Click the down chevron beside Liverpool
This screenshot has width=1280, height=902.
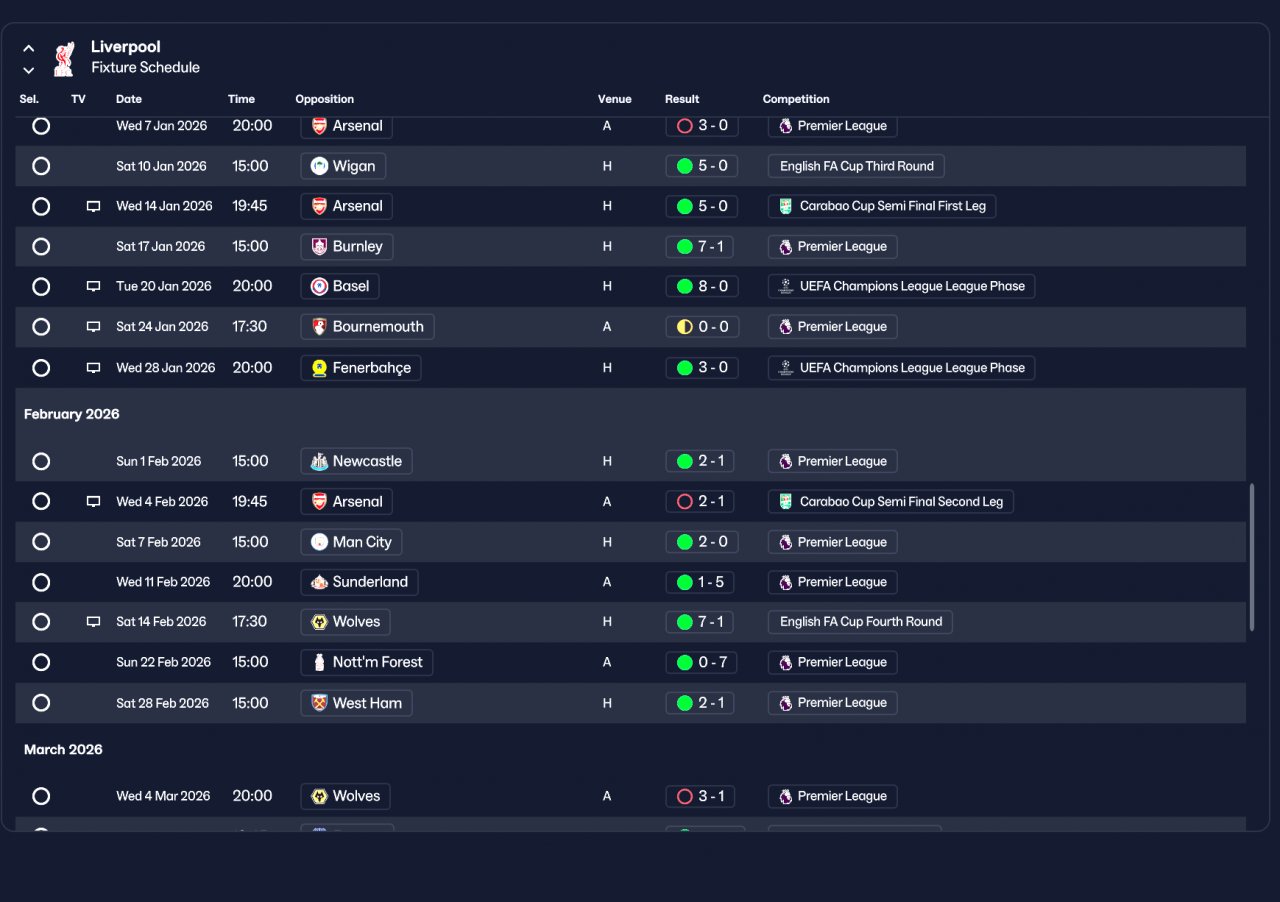[x=29, y=70]
